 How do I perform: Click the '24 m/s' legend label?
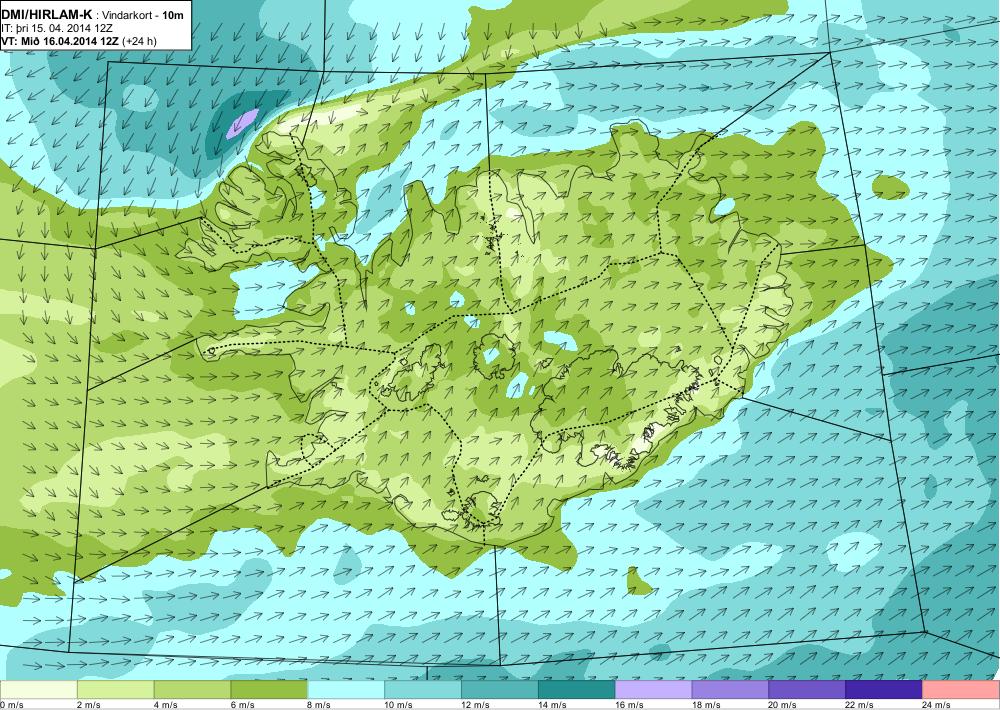(937, 705)
